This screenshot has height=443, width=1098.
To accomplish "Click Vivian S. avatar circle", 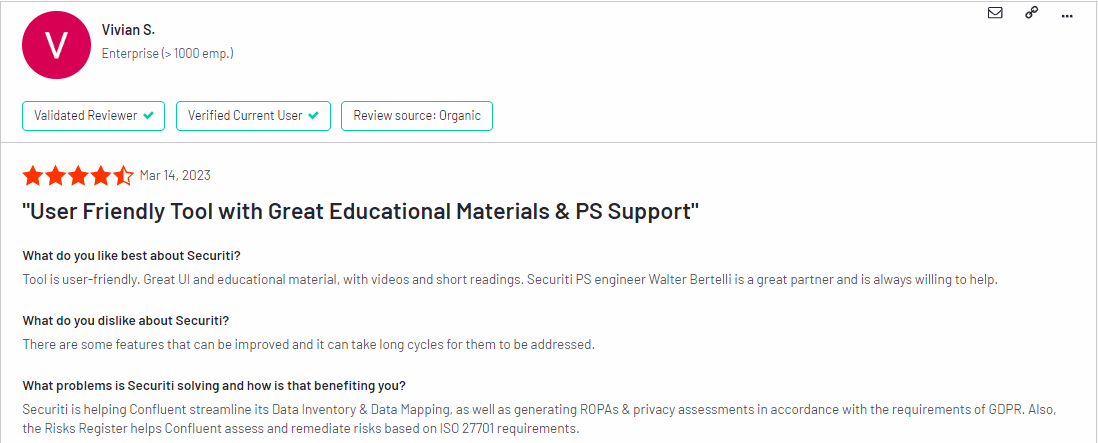I will (x=56, y=45).
